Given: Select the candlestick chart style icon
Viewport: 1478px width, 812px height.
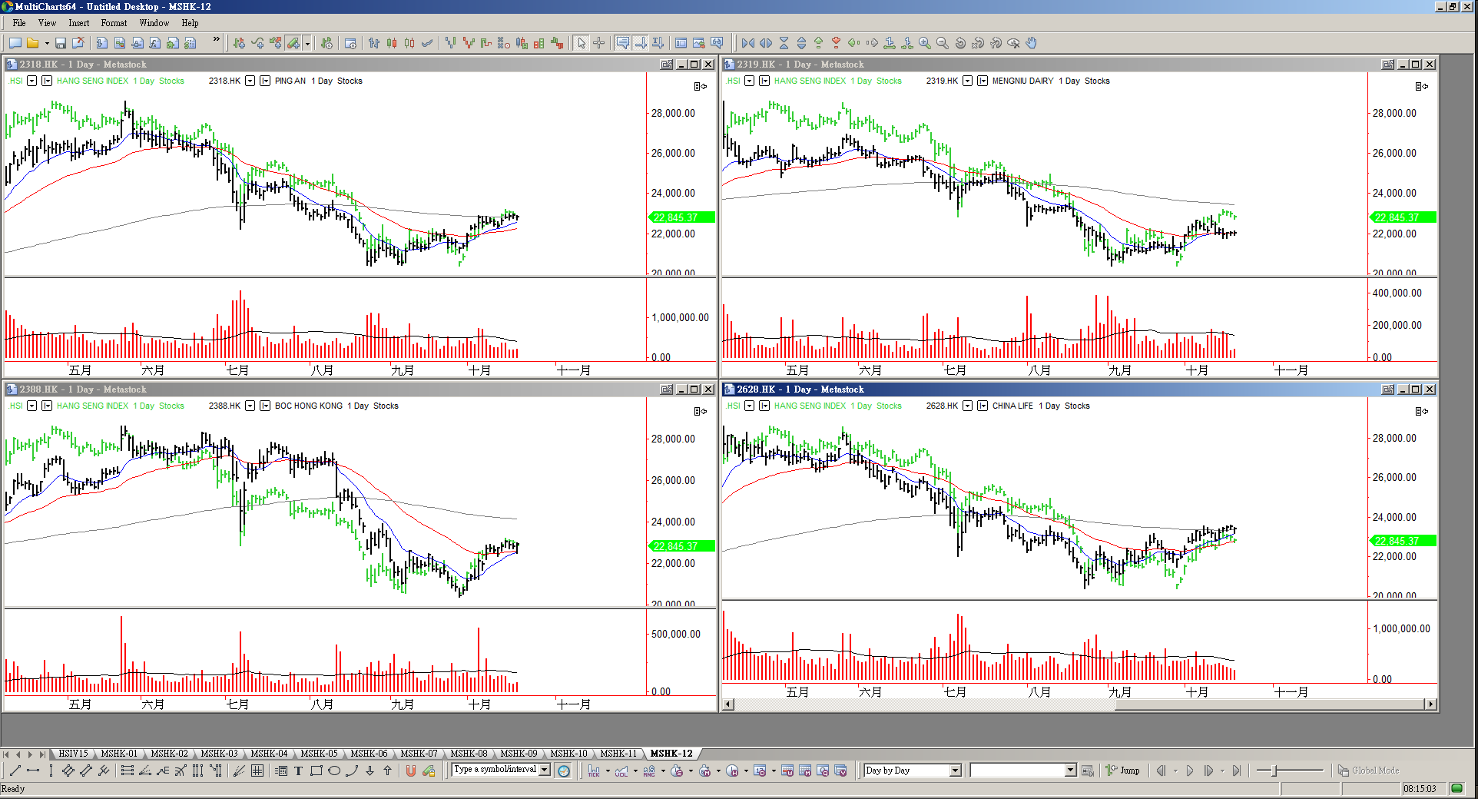Looking at the screenshot, I should (x=392, y=43).
